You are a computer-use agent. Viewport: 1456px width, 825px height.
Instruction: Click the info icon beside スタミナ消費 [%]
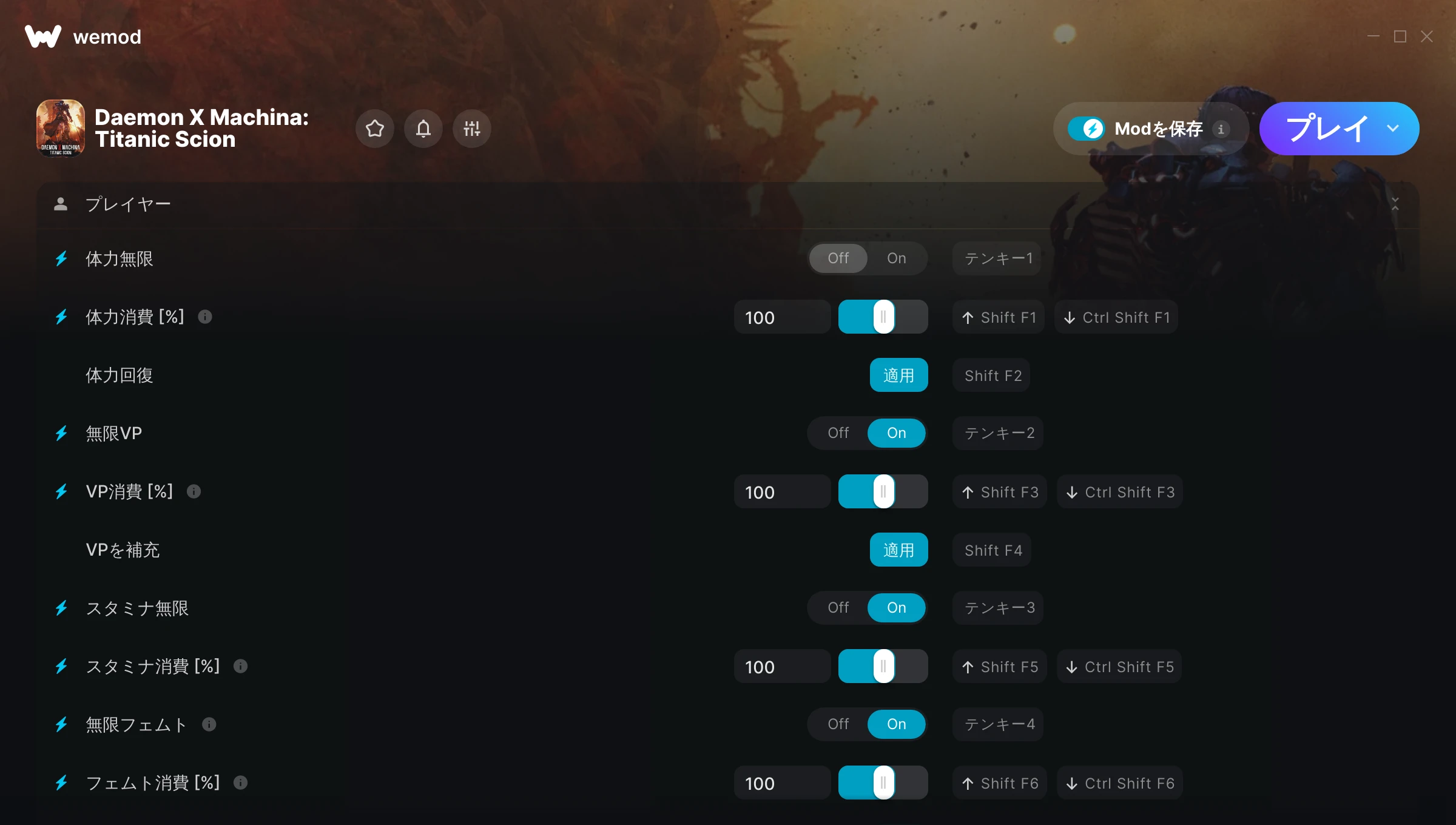[x=241, y=666]
